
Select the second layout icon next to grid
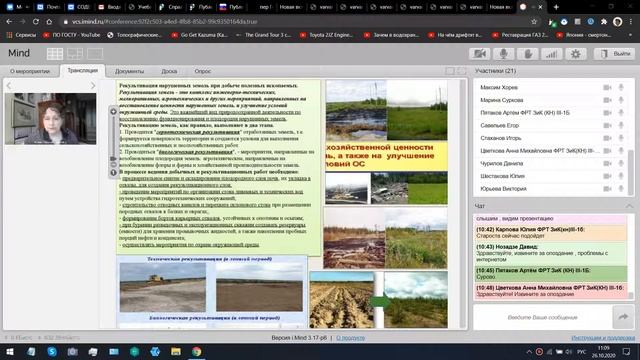tap(75, 53)
